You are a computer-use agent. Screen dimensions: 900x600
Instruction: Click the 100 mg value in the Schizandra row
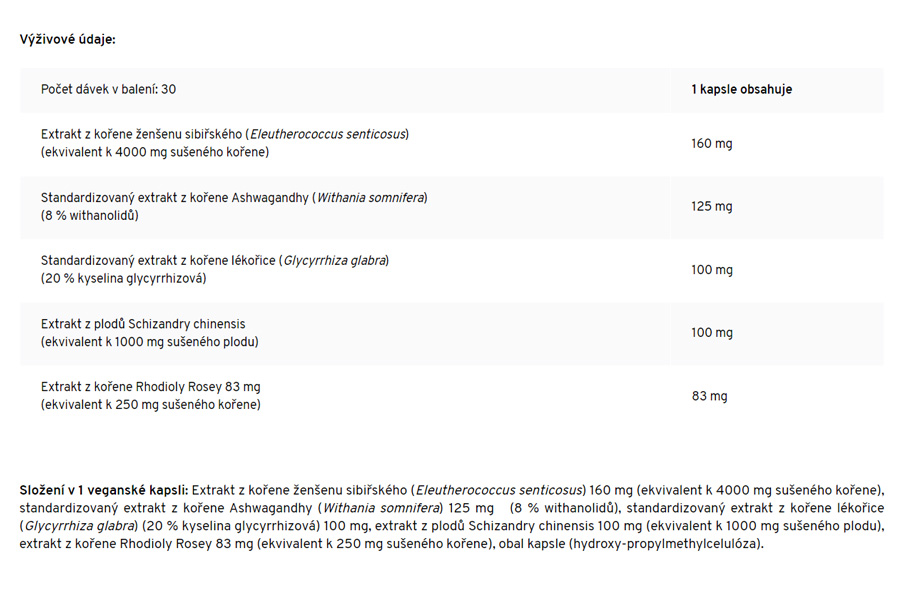pyautogui.click(x=711, y=333)
